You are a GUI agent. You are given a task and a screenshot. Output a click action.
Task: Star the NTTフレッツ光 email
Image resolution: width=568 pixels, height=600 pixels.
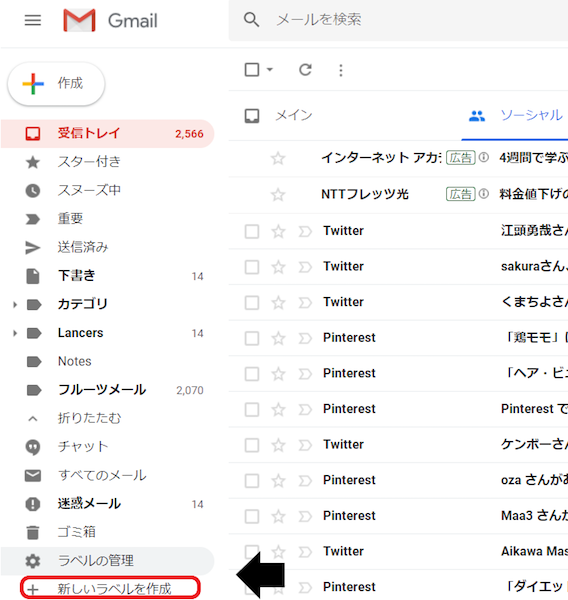click(278, 195)
